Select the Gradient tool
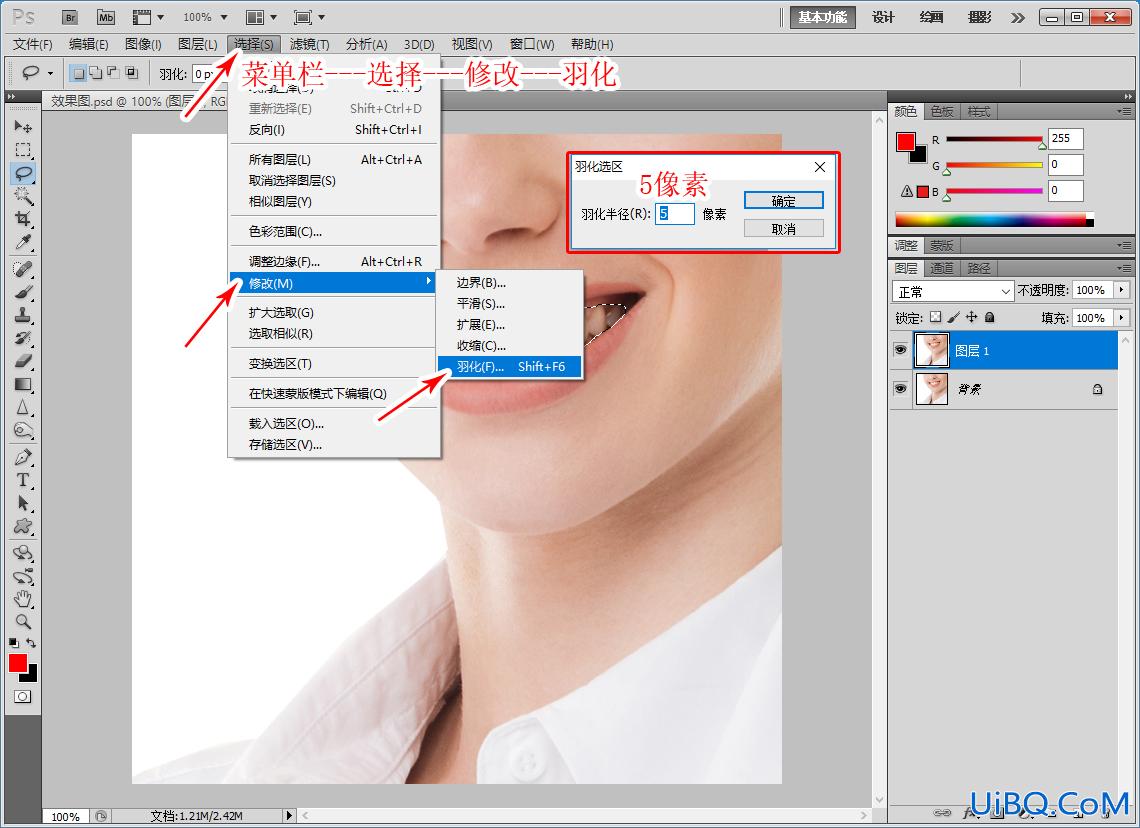 coord(23,384)
